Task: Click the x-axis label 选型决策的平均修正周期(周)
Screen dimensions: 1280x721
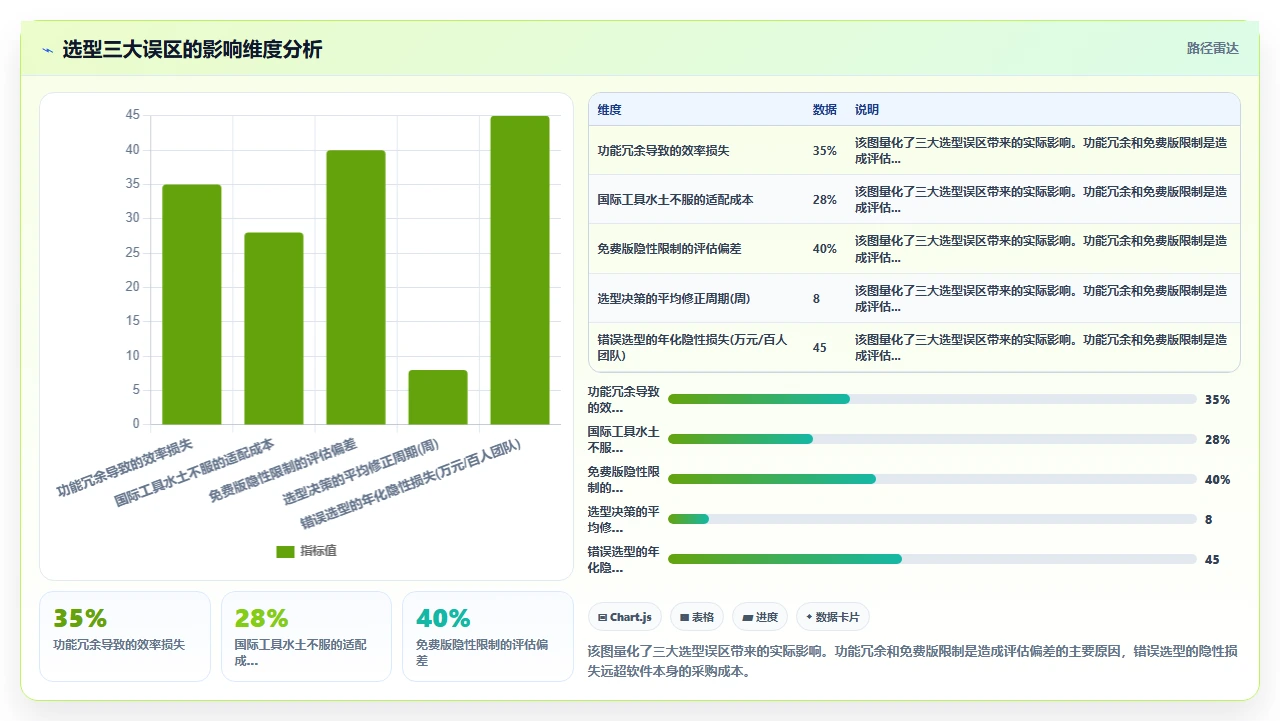Action: coord(361,470)
